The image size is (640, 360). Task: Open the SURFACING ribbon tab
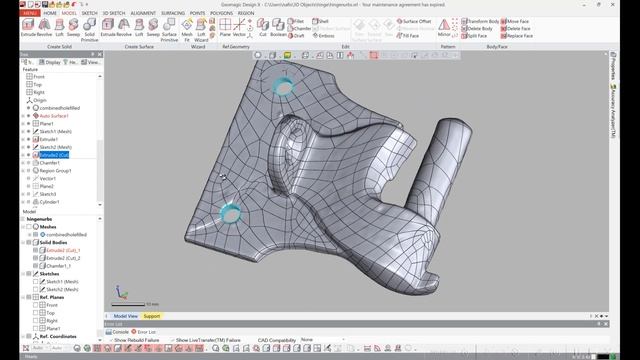[x=173, y=13]
